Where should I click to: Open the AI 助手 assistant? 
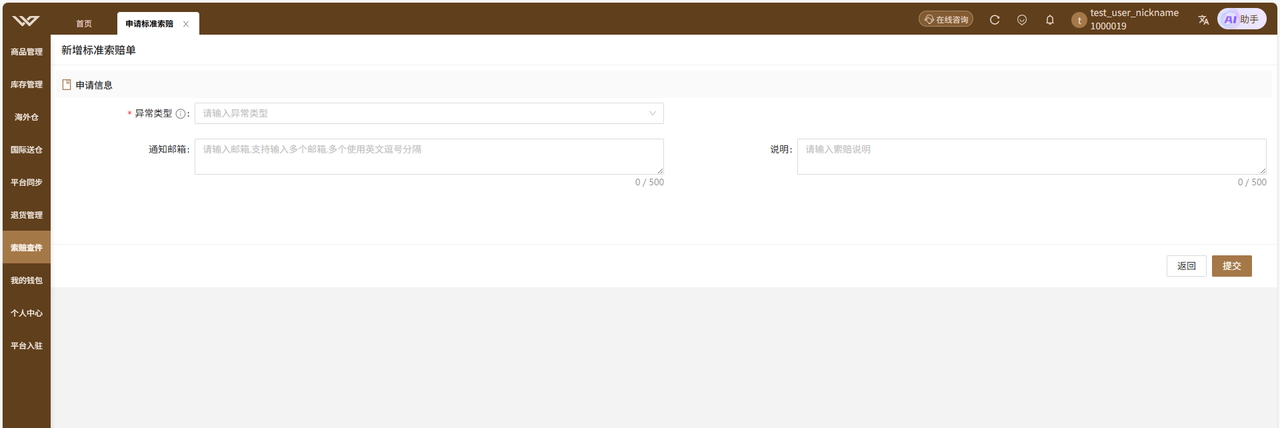(x=1242, y=19)
